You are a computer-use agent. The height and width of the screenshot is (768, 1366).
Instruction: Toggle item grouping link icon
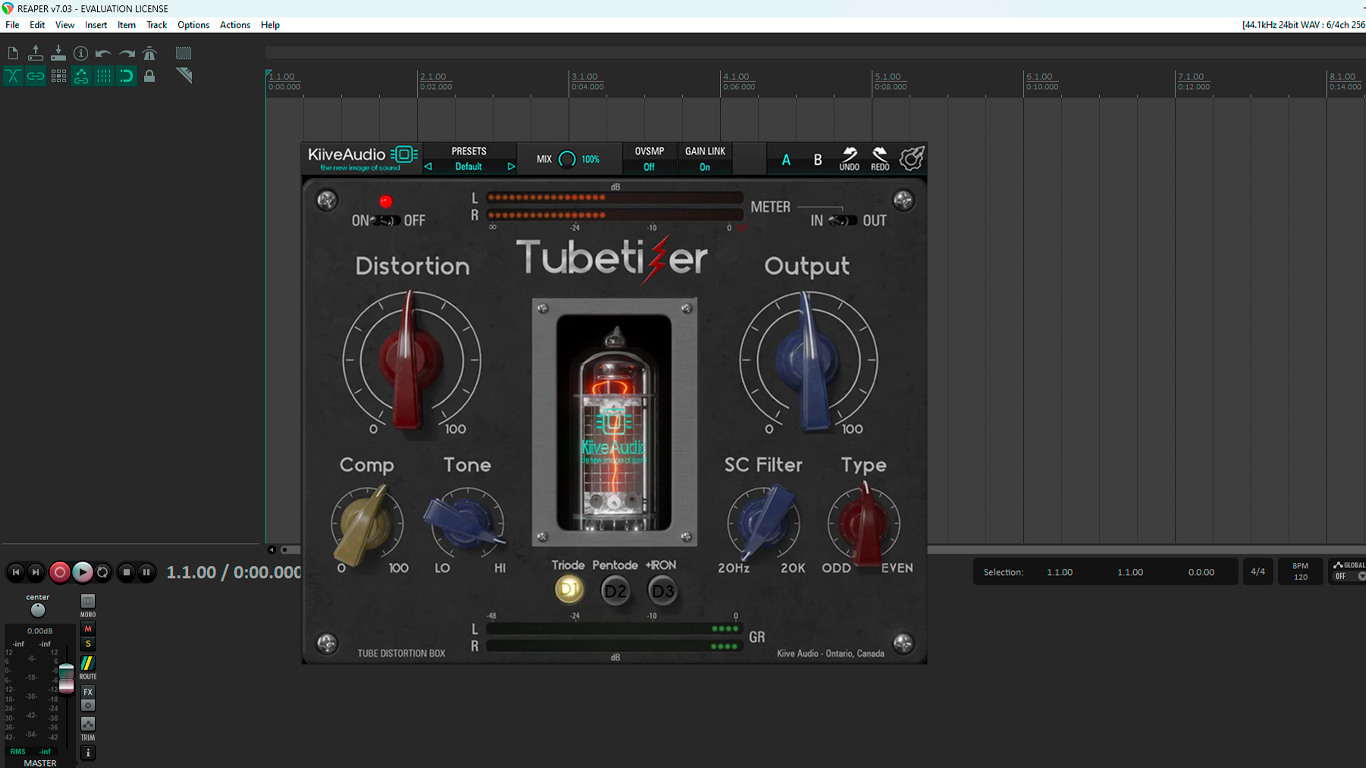[36, 76]
